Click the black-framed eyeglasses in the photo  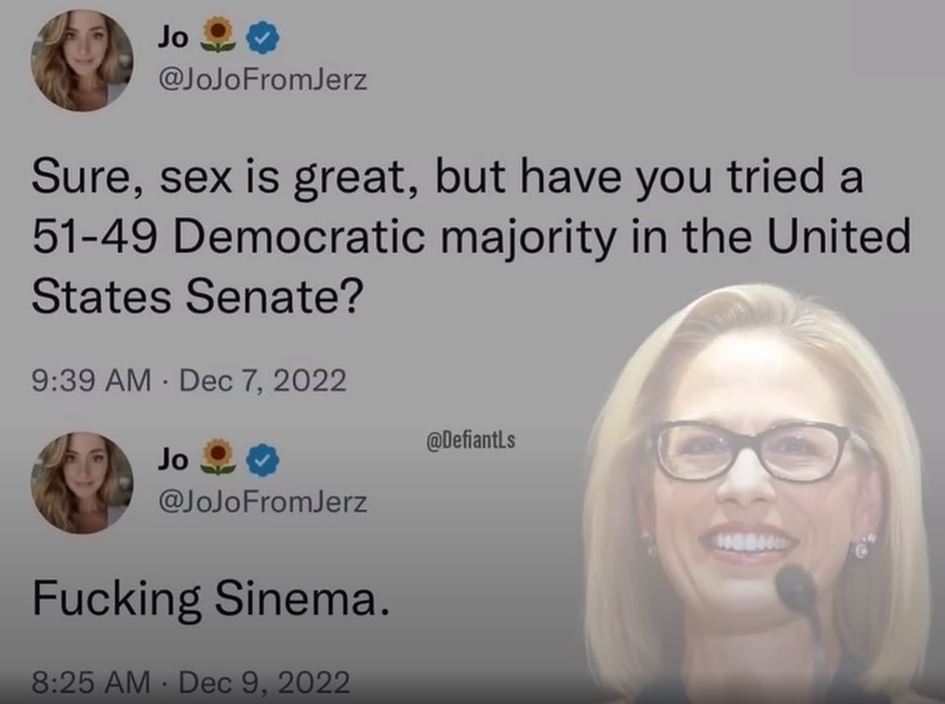(762, 452)
